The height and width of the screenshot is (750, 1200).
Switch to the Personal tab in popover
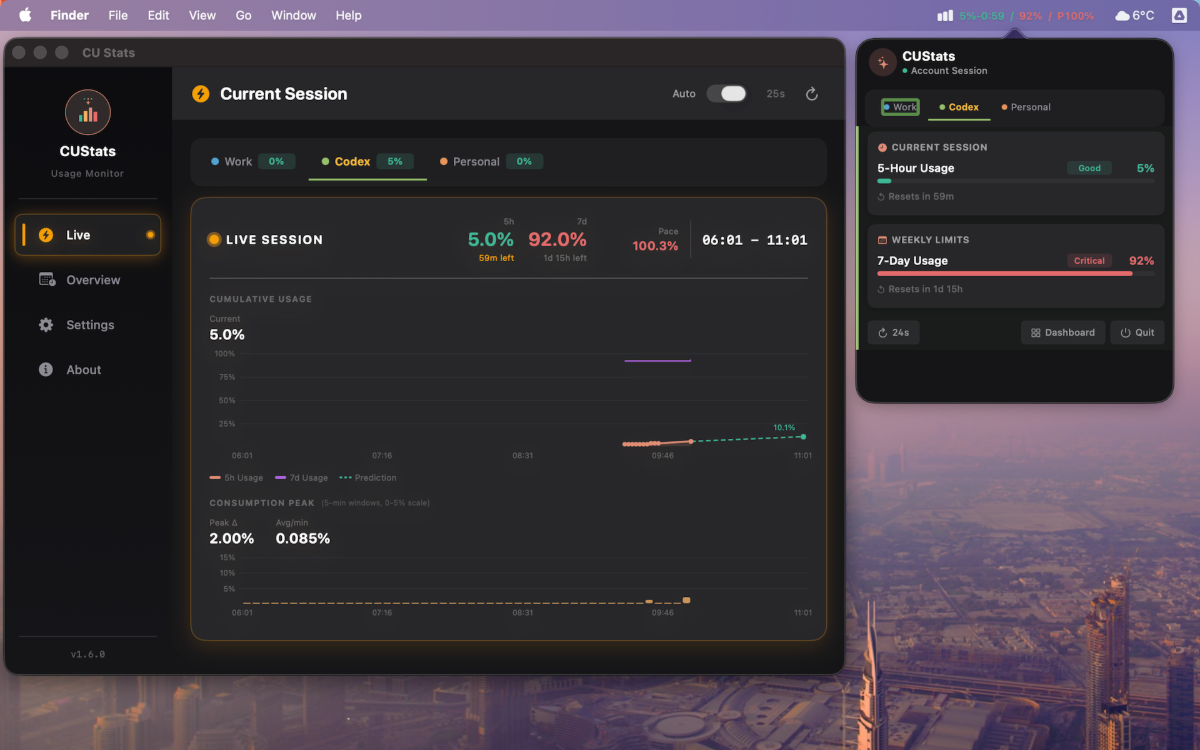pyautogui.click(x=1027, y=107)
